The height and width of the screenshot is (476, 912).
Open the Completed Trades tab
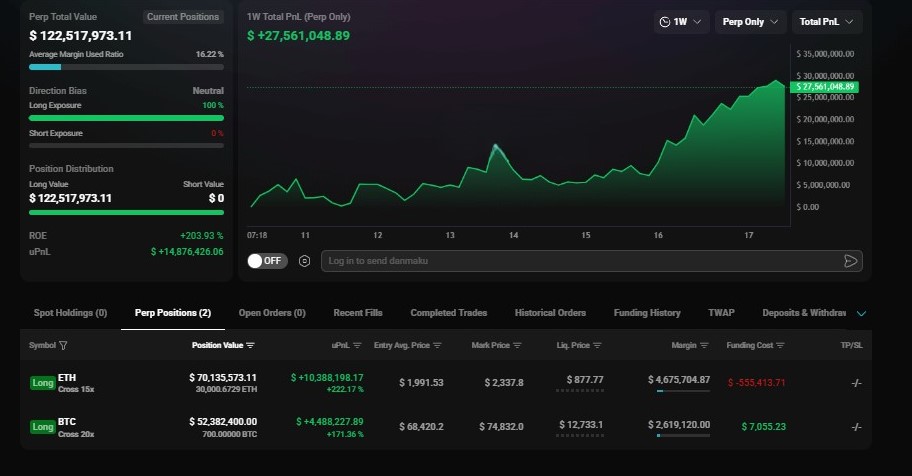point(448,313)
